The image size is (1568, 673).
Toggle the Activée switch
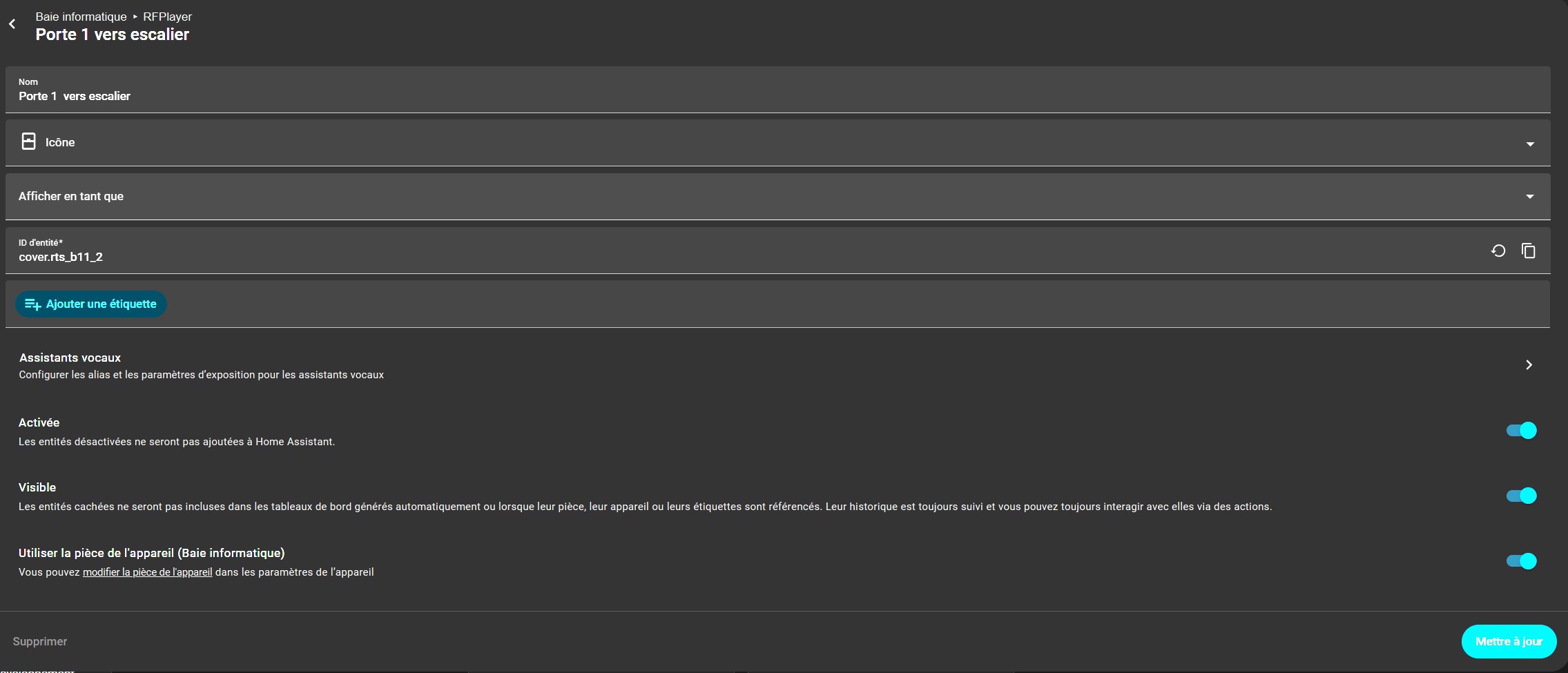[x=1521, y=431]
